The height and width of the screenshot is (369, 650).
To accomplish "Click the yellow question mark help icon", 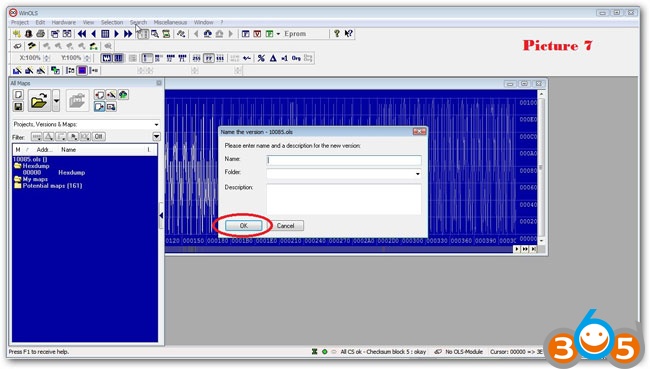I will pos(337,34).
